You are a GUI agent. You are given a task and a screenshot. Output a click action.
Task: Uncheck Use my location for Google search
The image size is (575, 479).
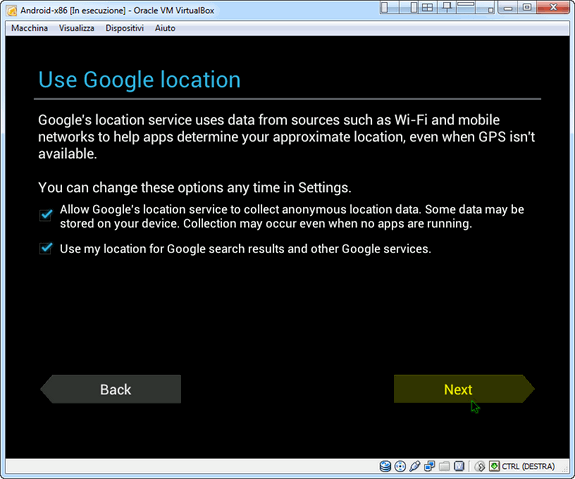(x=46, y=249)
